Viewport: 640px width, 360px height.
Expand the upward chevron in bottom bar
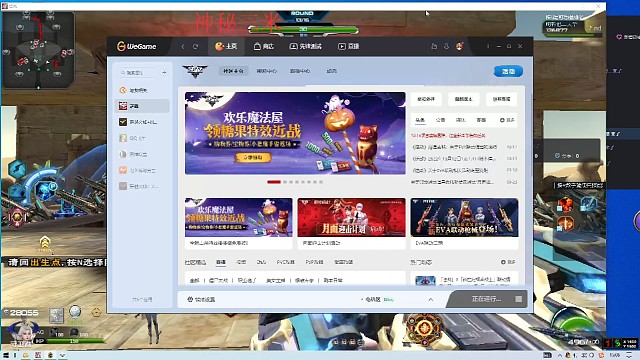point(431,300)
